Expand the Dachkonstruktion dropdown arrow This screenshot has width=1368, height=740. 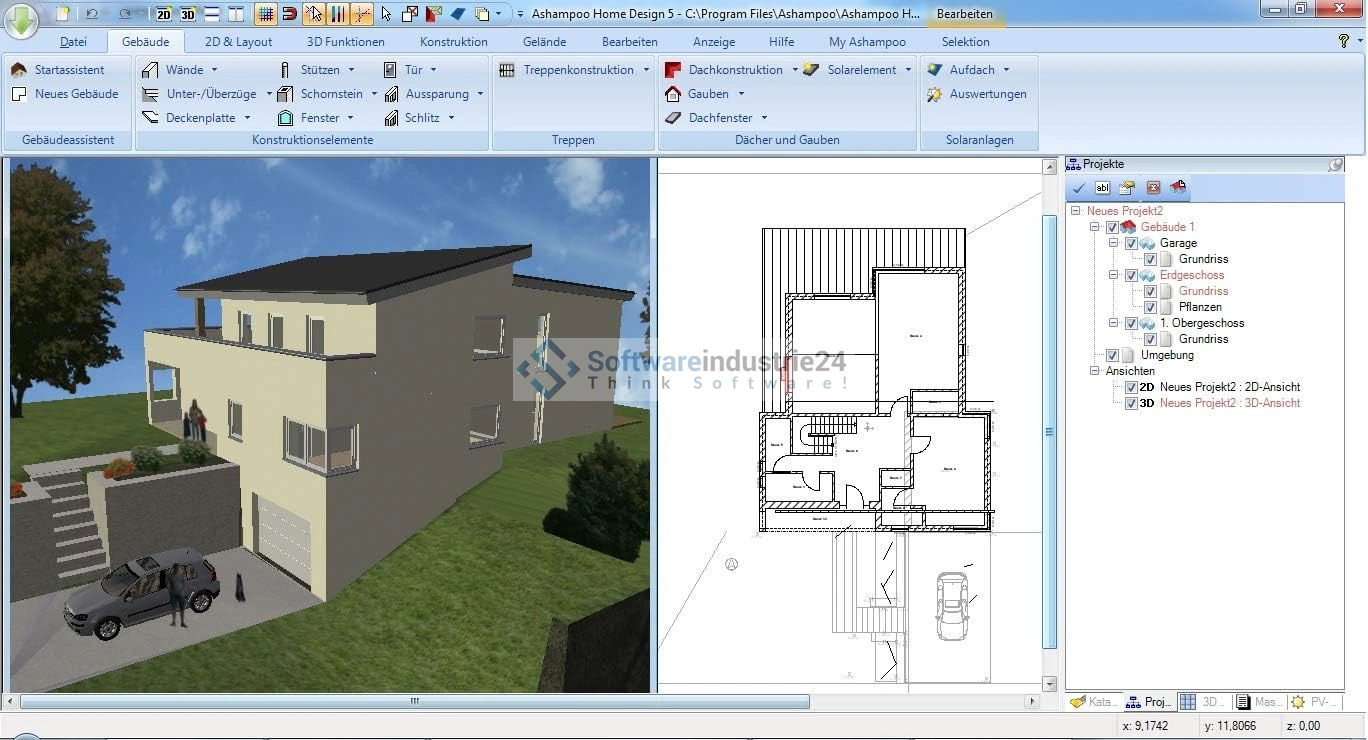(x=795, y=70)
